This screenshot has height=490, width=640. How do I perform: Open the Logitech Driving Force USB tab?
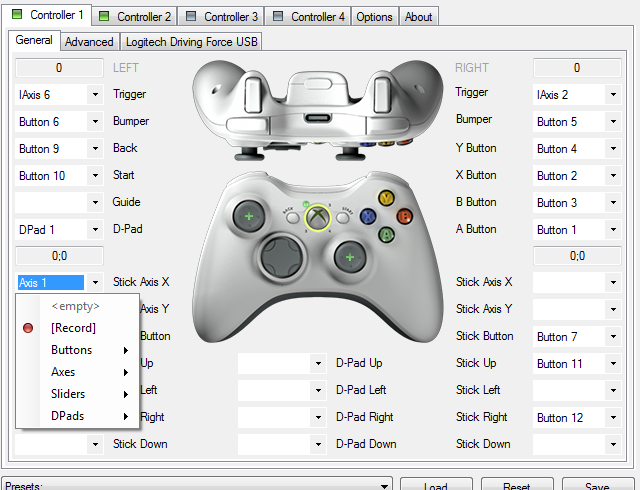pyautogui.click(x=191, y=42)
